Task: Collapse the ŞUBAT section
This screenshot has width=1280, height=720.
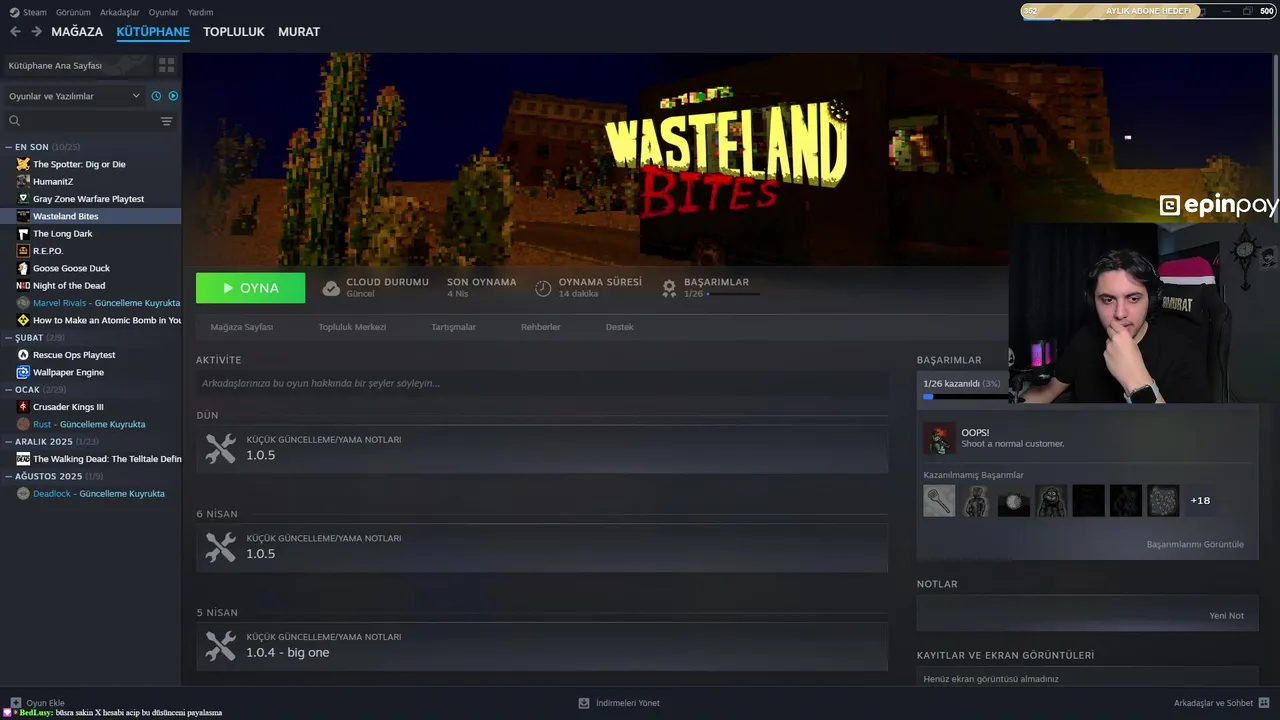Action: [9, 338]
